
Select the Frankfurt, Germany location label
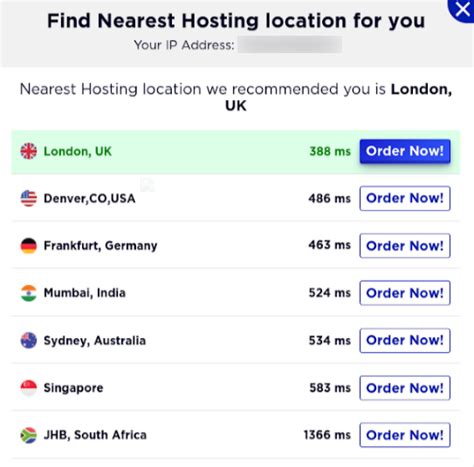pos(100,246)
